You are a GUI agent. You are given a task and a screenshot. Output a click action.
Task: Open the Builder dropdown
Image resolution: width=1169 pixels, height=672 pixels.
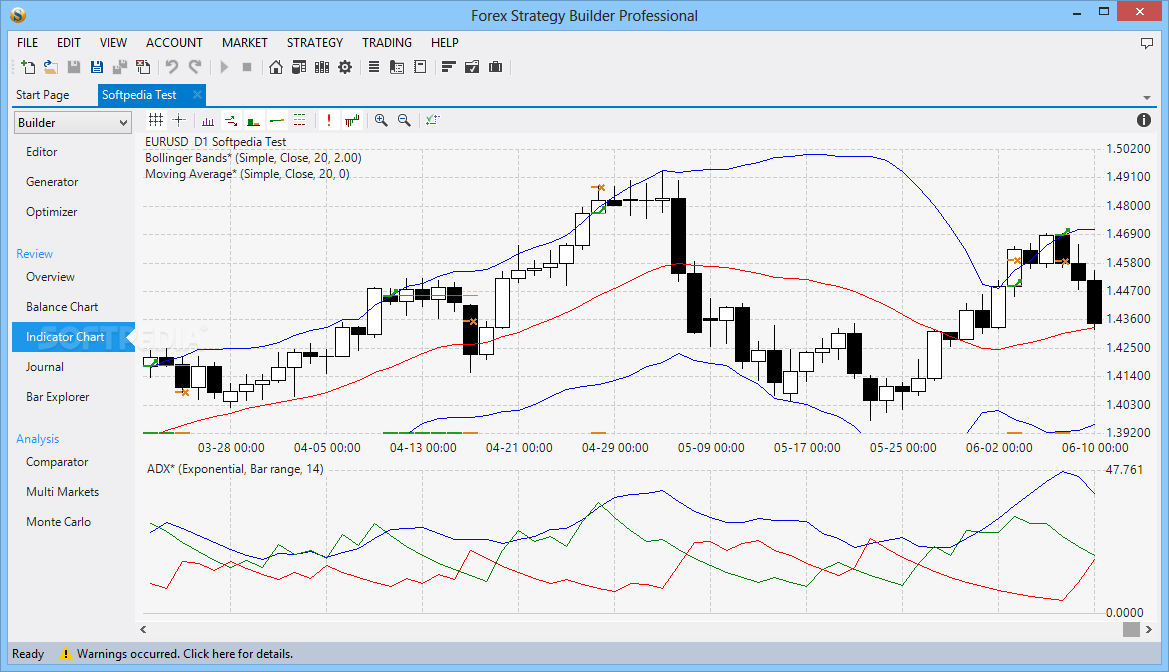coord(73,123)
